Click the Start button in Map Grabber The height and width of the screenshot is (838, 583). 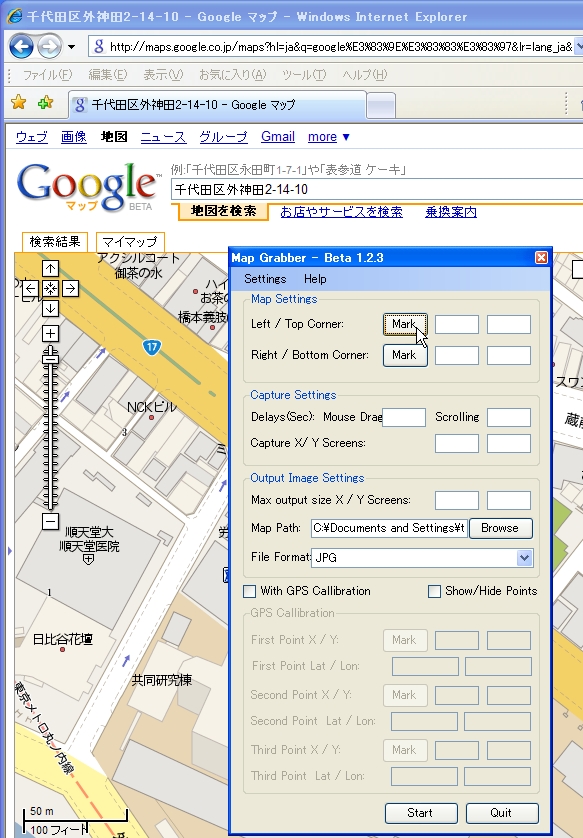pos(421,813)
